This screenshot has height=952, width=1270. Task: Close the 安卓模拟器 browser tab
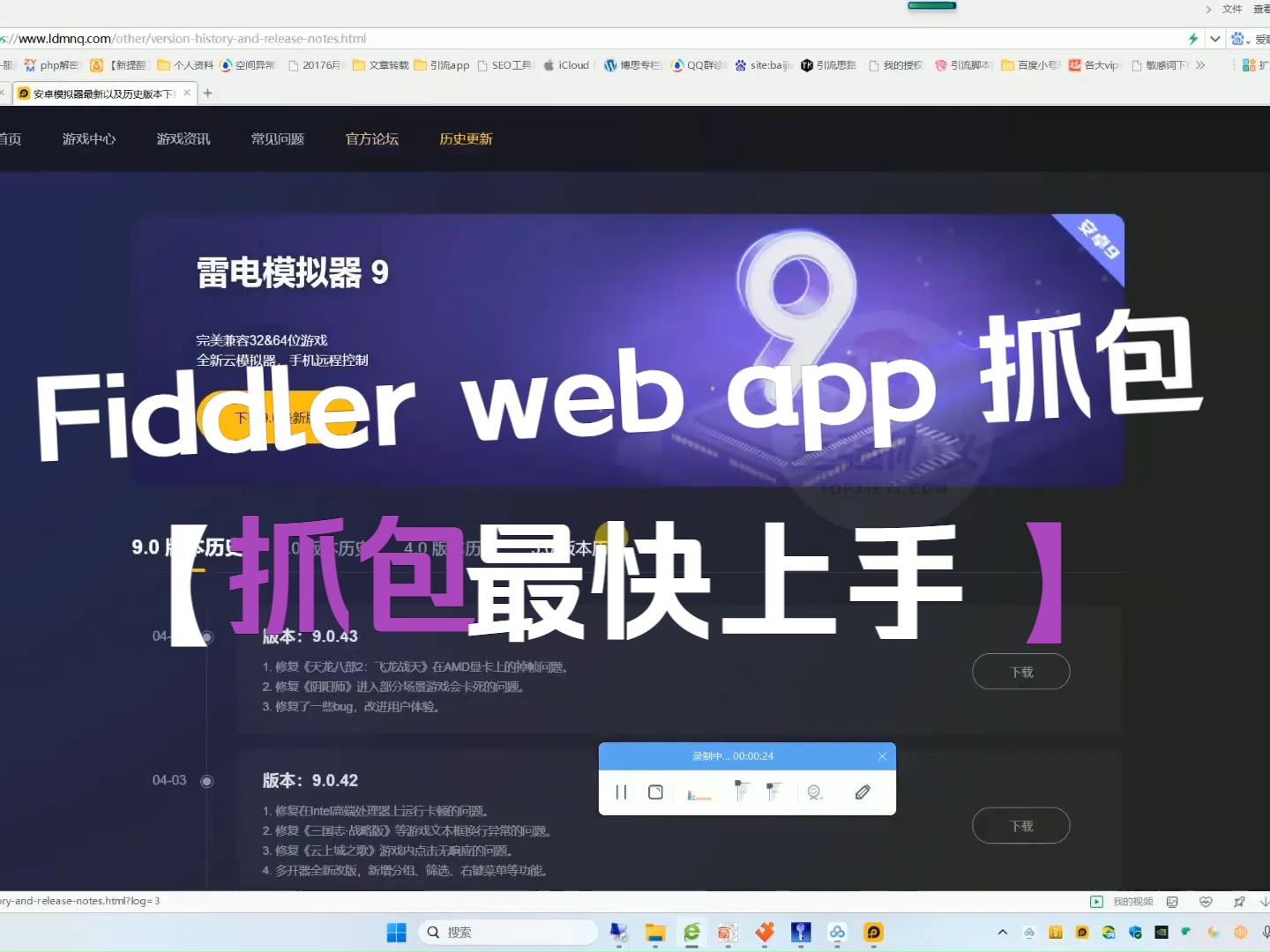point(187,93)
